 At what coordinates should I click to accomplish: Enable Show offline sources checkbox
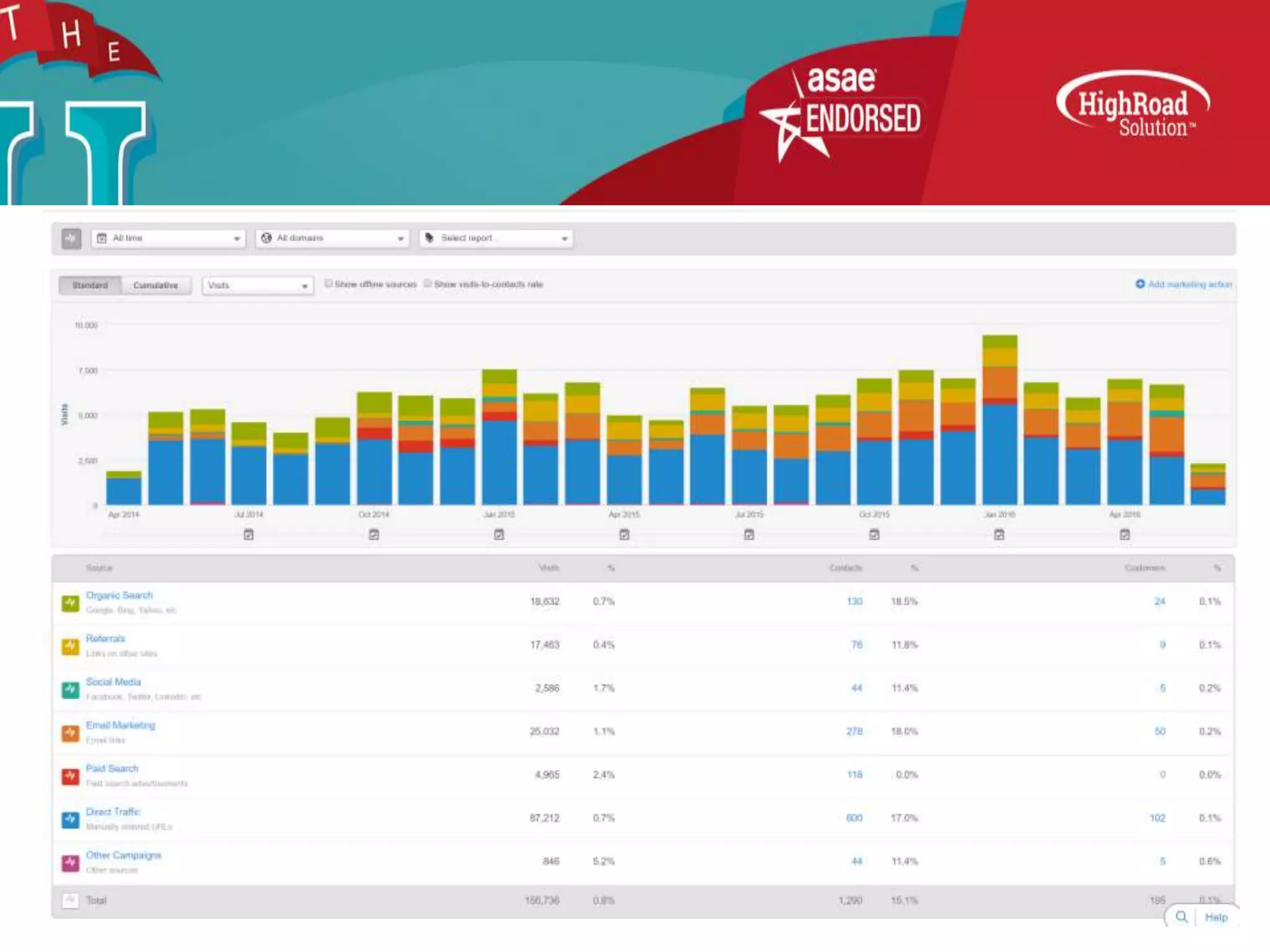coord(329,284)
